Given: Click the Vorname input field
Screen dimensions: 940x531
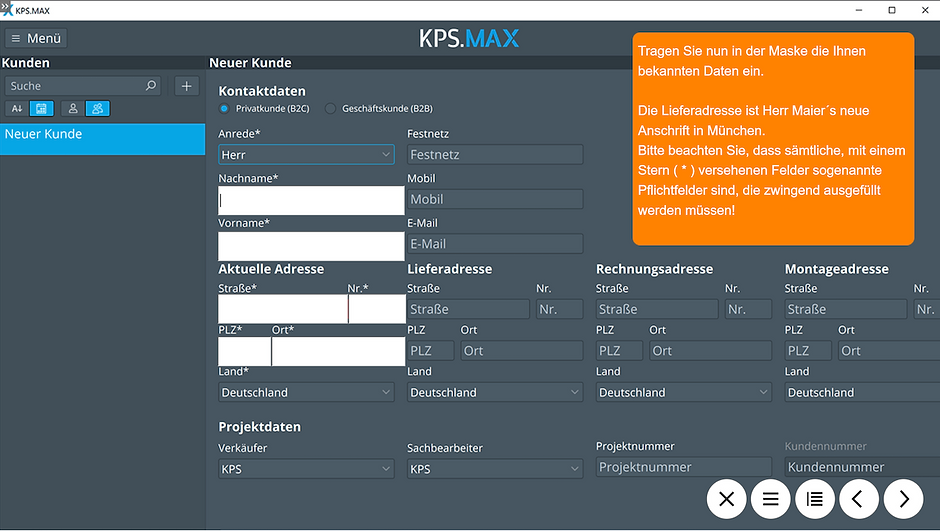Looking at the screenshot, I should pyautogui.click(x=311, y=246).
